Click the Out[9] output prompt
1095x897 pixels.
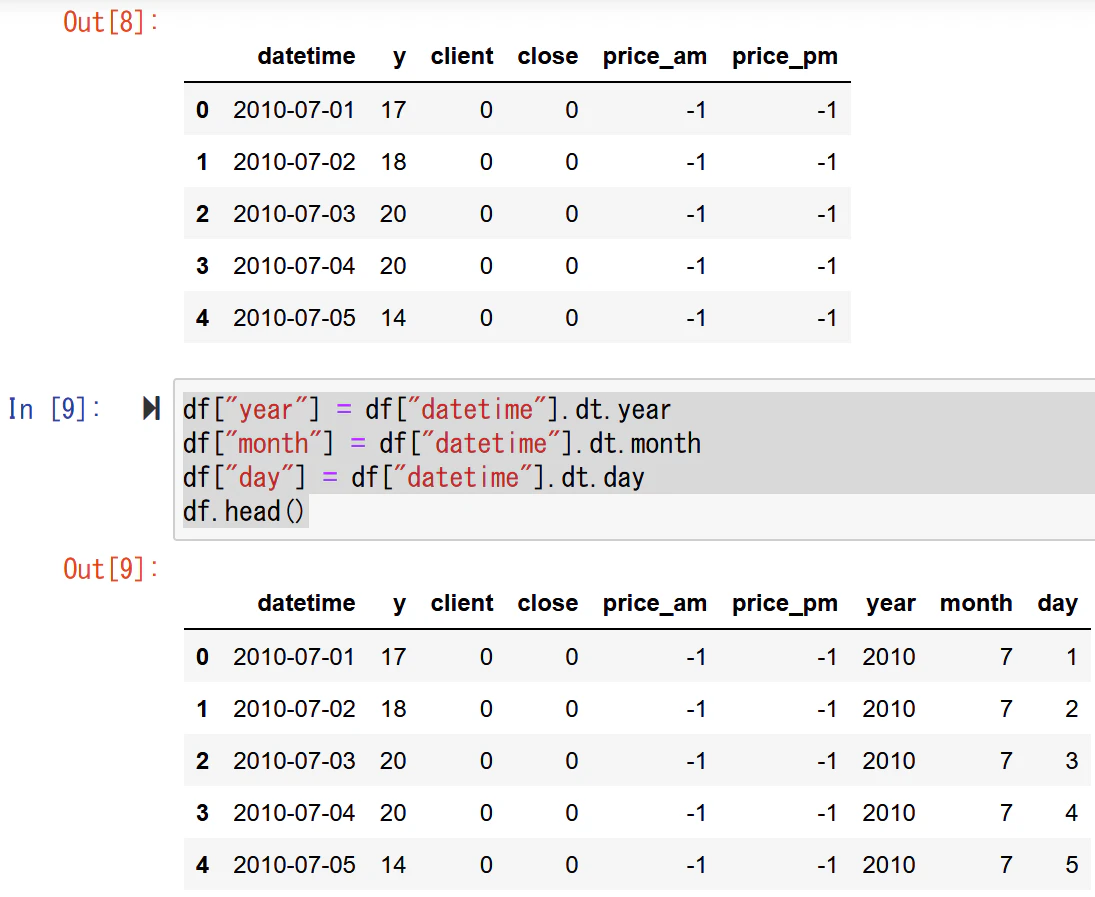point(110,569)
